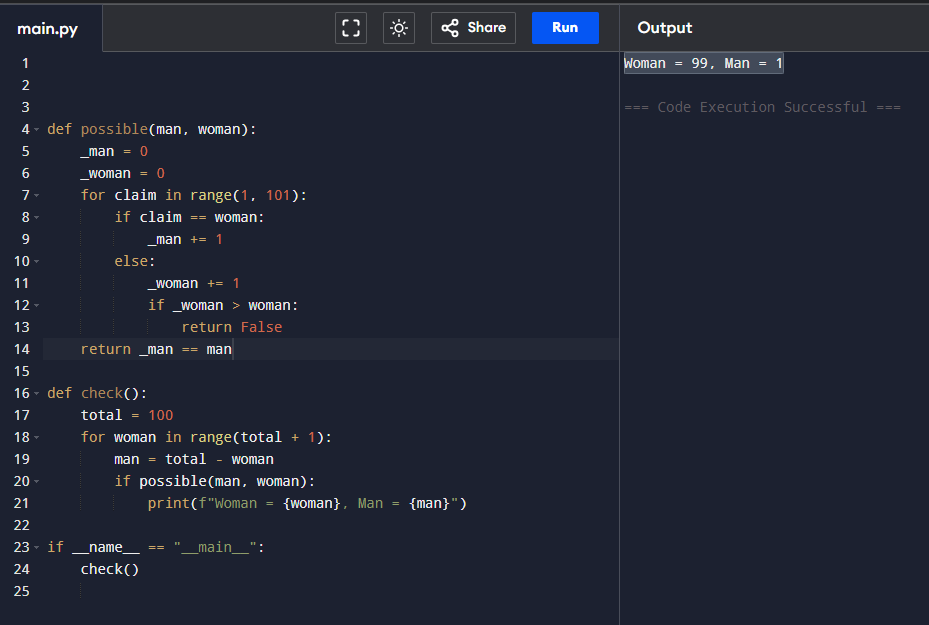Image resolution: width=929 pixels, height=625 pixels.
Task: Click '_woman += 1' on line 11
Action: pos(194,283)
